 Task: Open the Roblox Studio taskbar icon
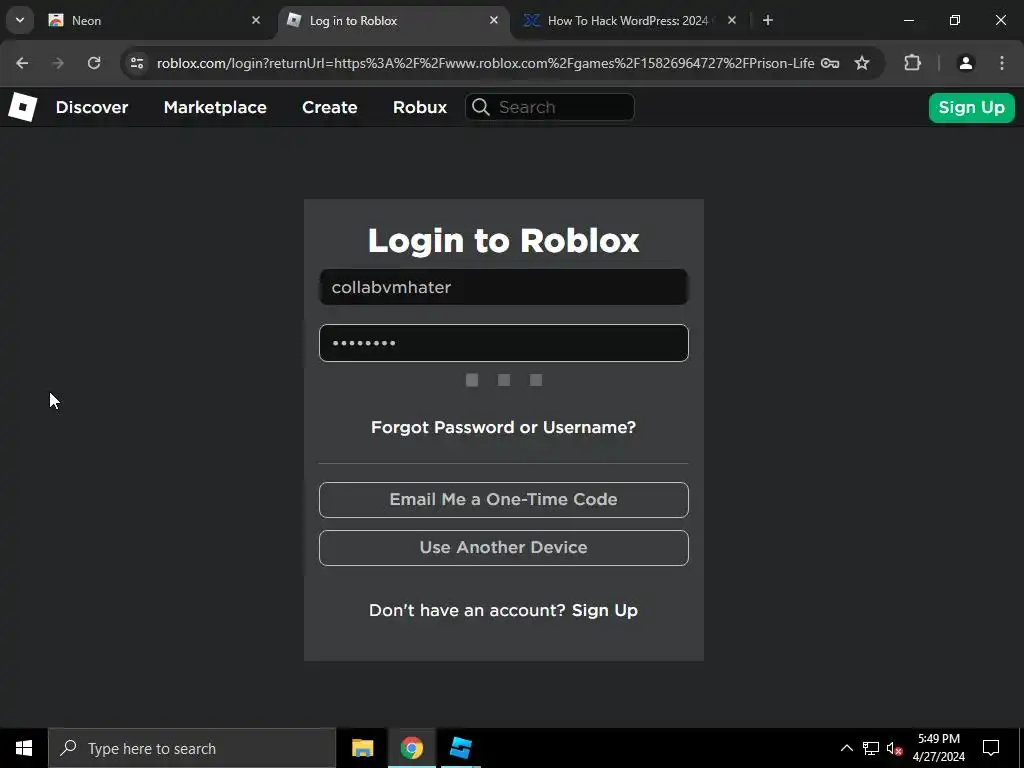point(460,748)
